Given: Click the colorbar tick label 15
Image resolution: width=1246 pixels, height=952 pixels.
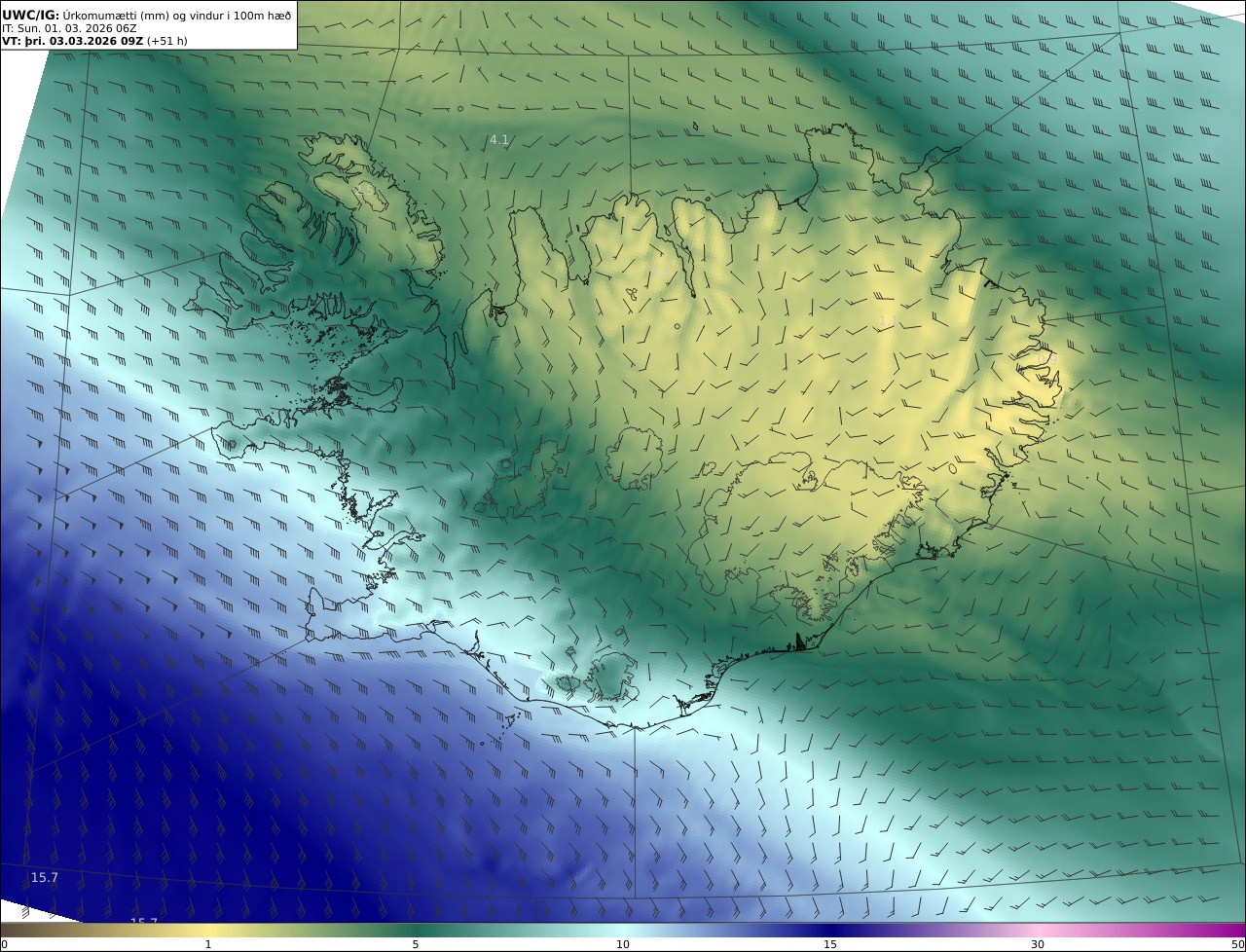Looking at the screenshot, I should [830, 944].
